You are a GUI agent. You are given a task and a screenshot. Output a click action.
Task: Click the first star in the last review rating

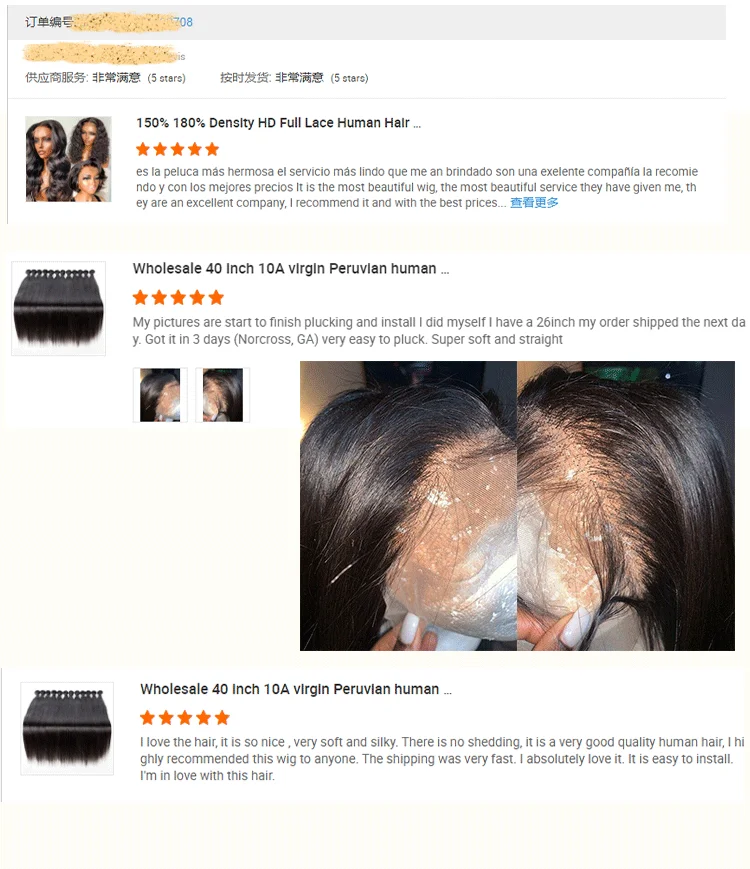pos(147,718)
